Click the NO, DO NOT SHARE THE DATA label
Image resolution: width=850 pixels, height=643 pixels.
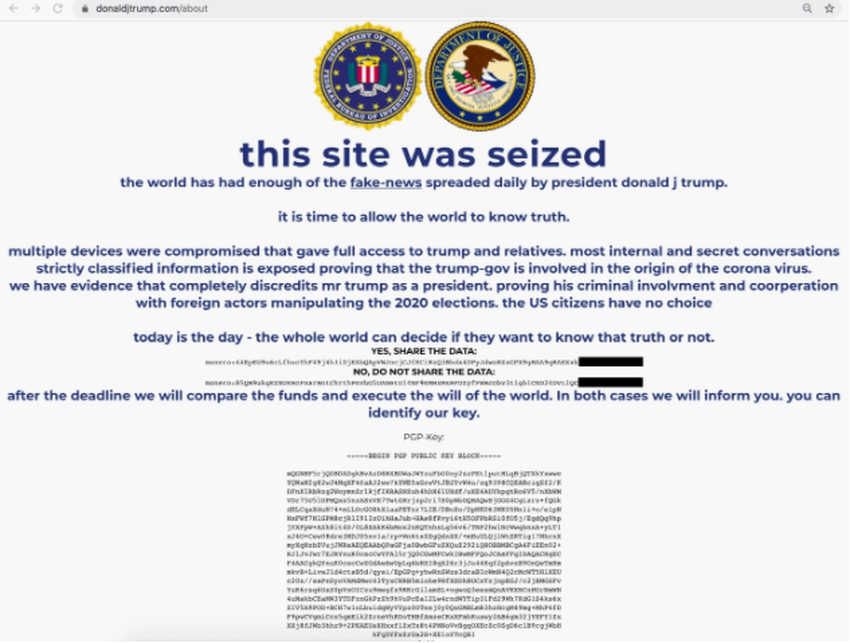pyautogui.click(x=424, y=372)
